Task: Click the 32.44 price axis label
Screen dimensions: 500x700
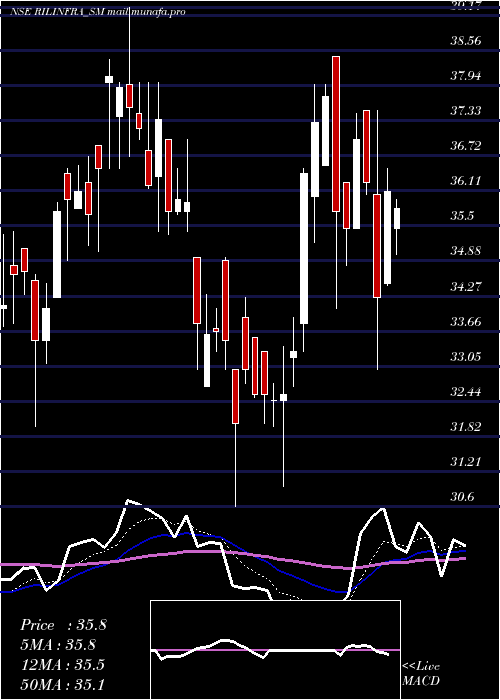Action: [x=466, y=392]
